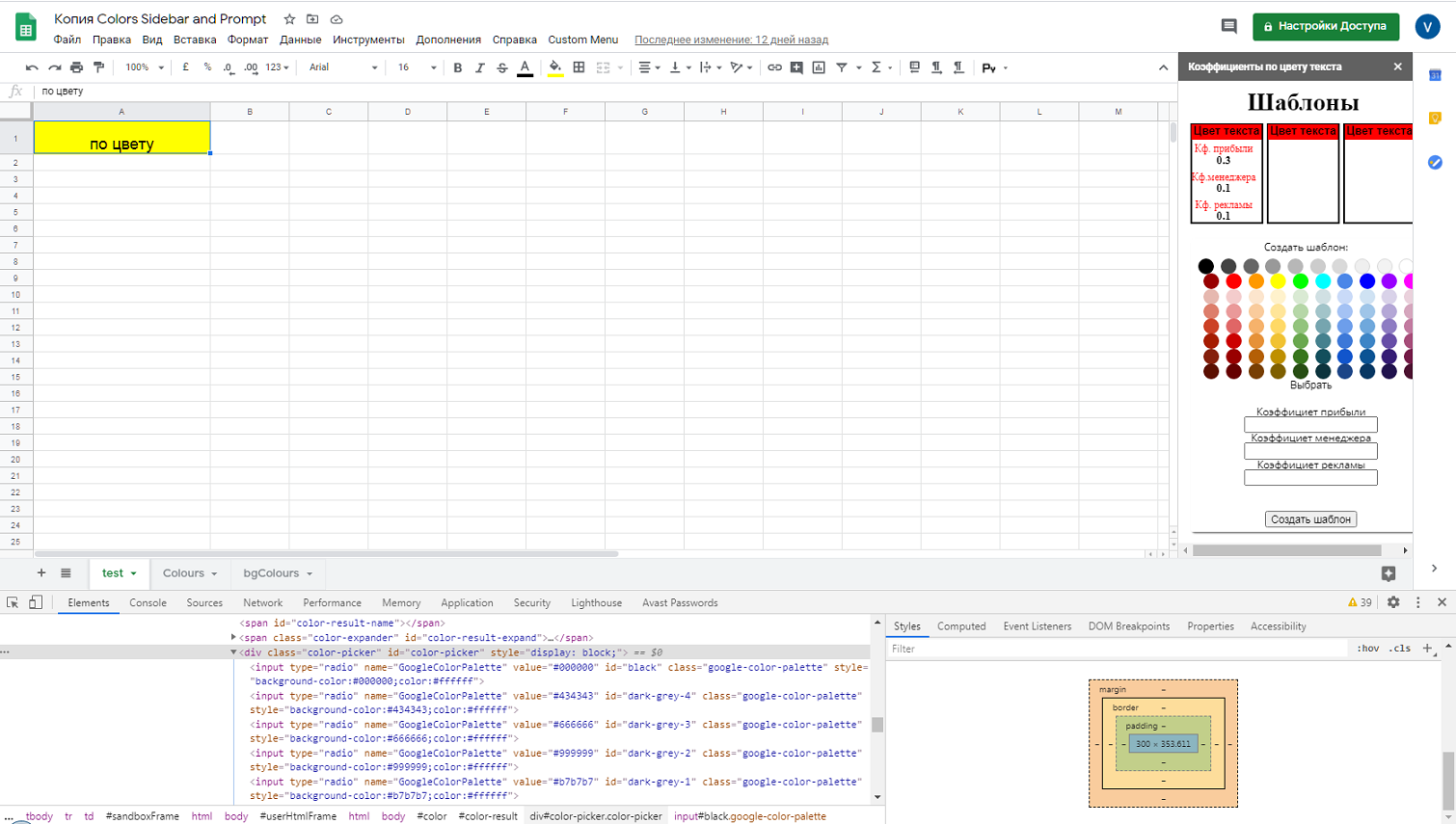Viewport: 1456px width, 824px height.
Task: Select the bright red color radio swatch
Action: (x=1233, y=281)
